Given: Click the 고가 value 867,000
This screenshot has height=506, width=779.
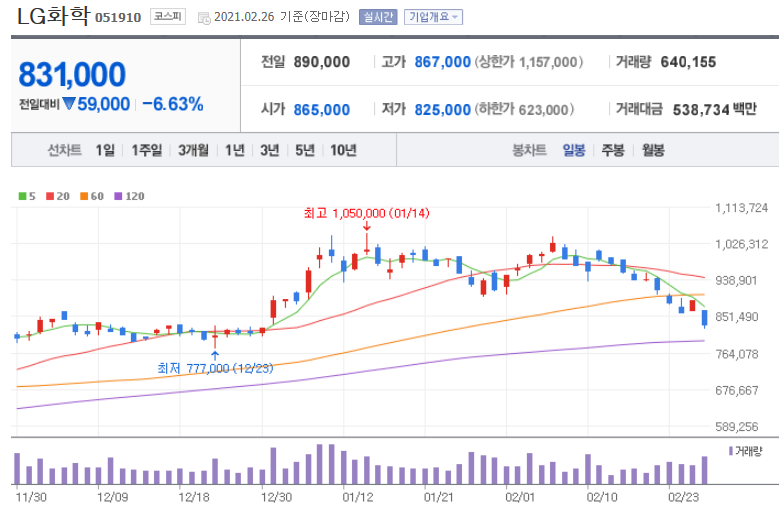Looking at the screenshot, I should coord(442,62).
